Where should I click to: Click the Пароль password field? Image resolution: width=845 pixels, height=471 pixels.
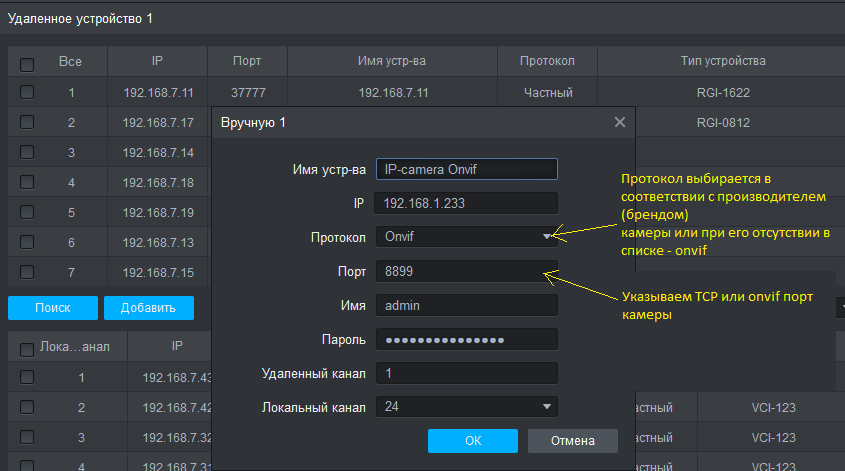pos(466,339)
